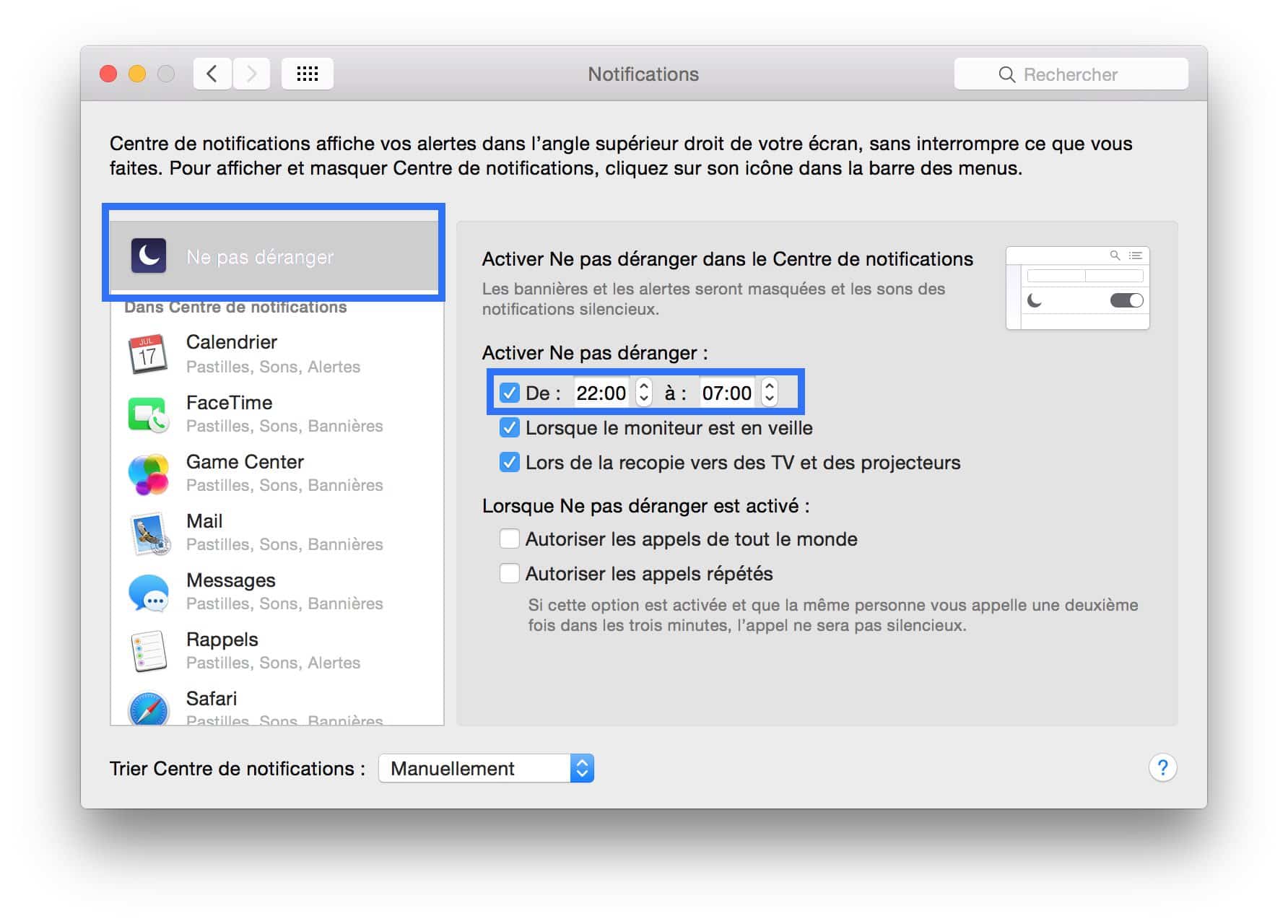Image resolution: width=1288 pixels, height=924 pixels.
Task: Select the Calendrier row in the list
Action: 277,354
